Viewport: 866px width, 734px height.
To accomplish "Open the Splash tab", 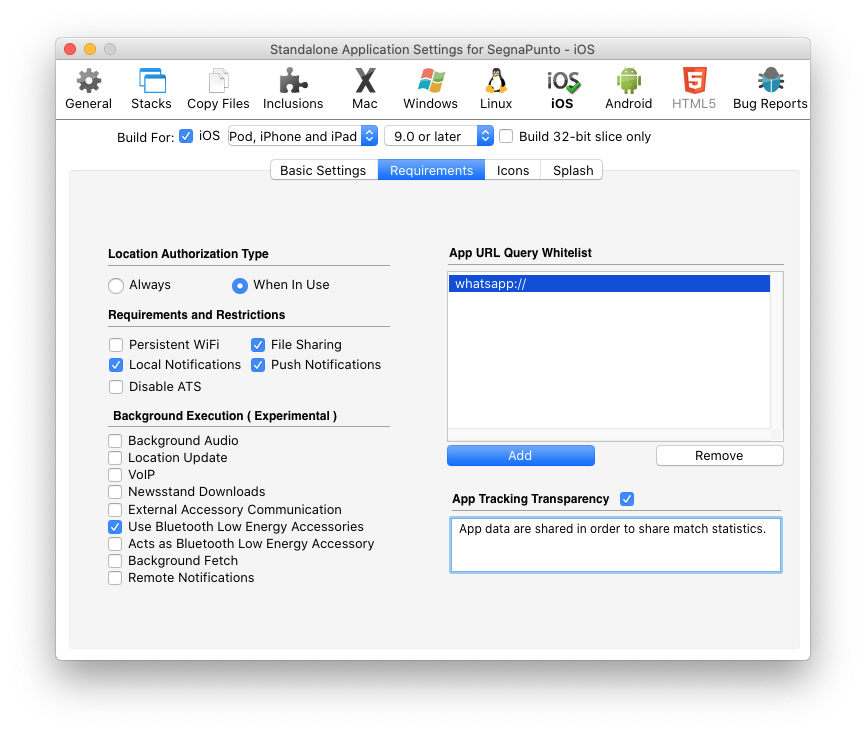I will coord(573,170).
